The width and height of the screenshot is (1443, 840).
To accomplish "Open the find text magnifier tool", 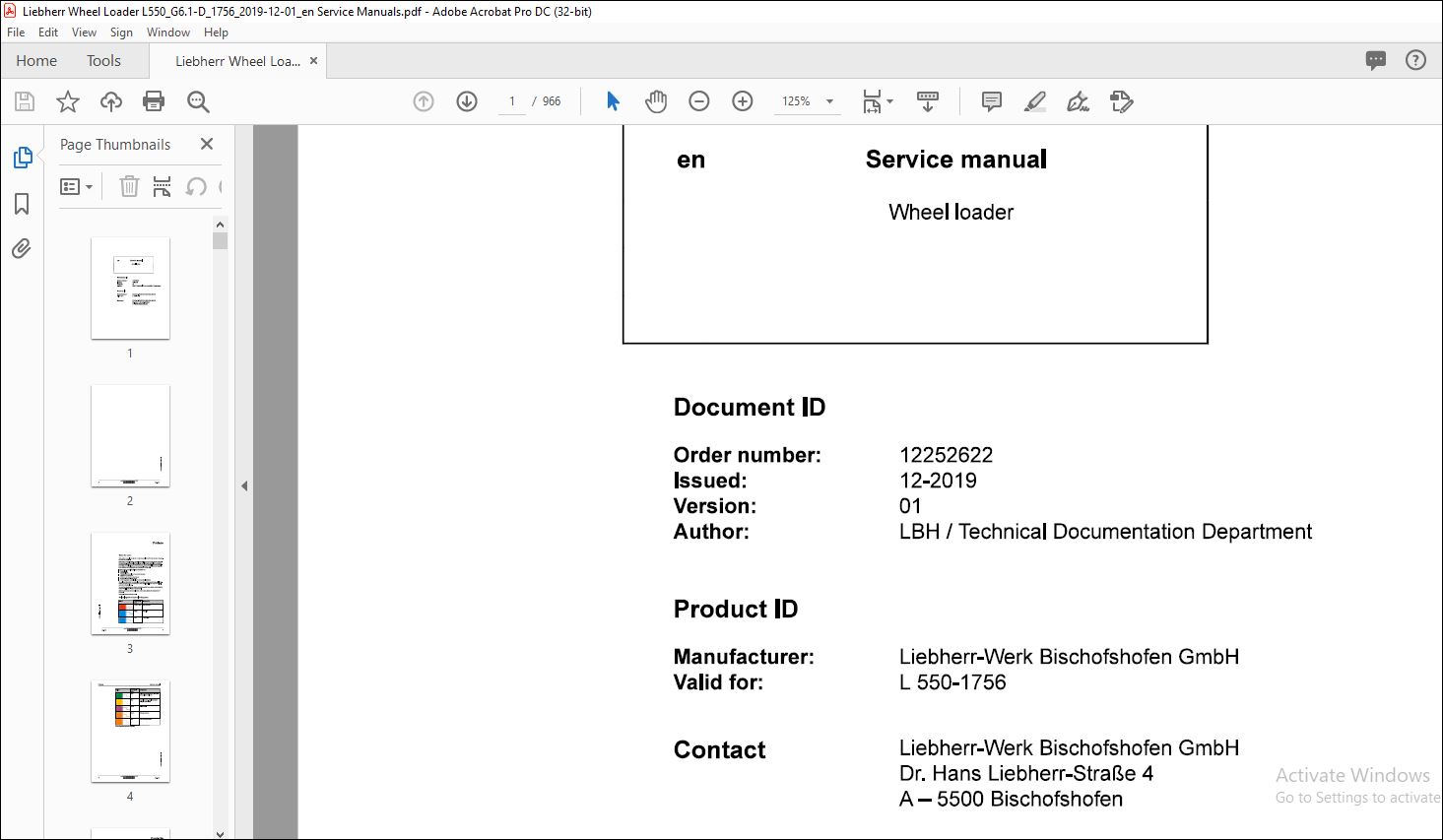I will (198, 101).
